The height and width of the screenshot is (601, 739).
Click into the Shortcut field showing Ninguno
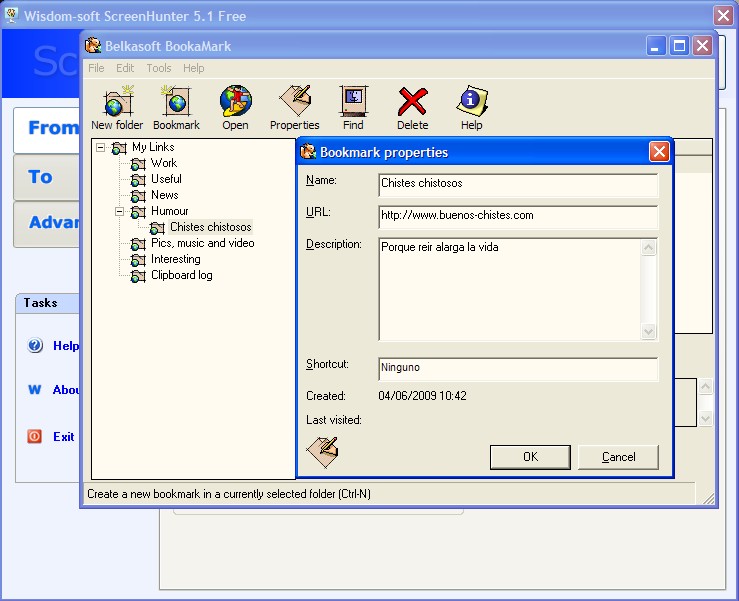click(x=518, y=369)
